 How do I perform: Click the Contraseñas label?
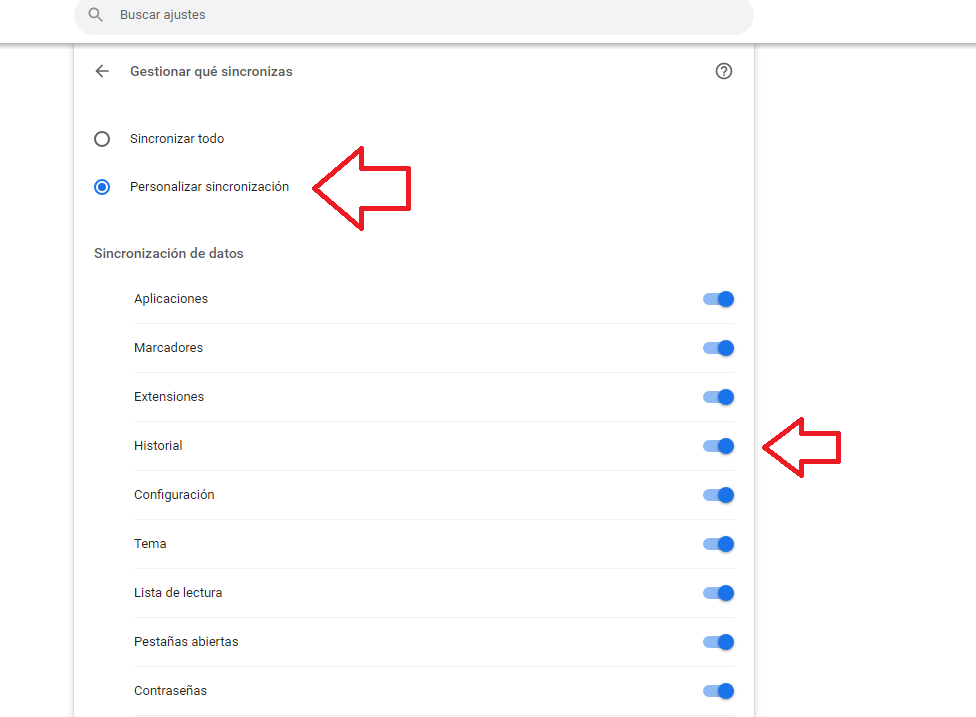pos(170,690)
